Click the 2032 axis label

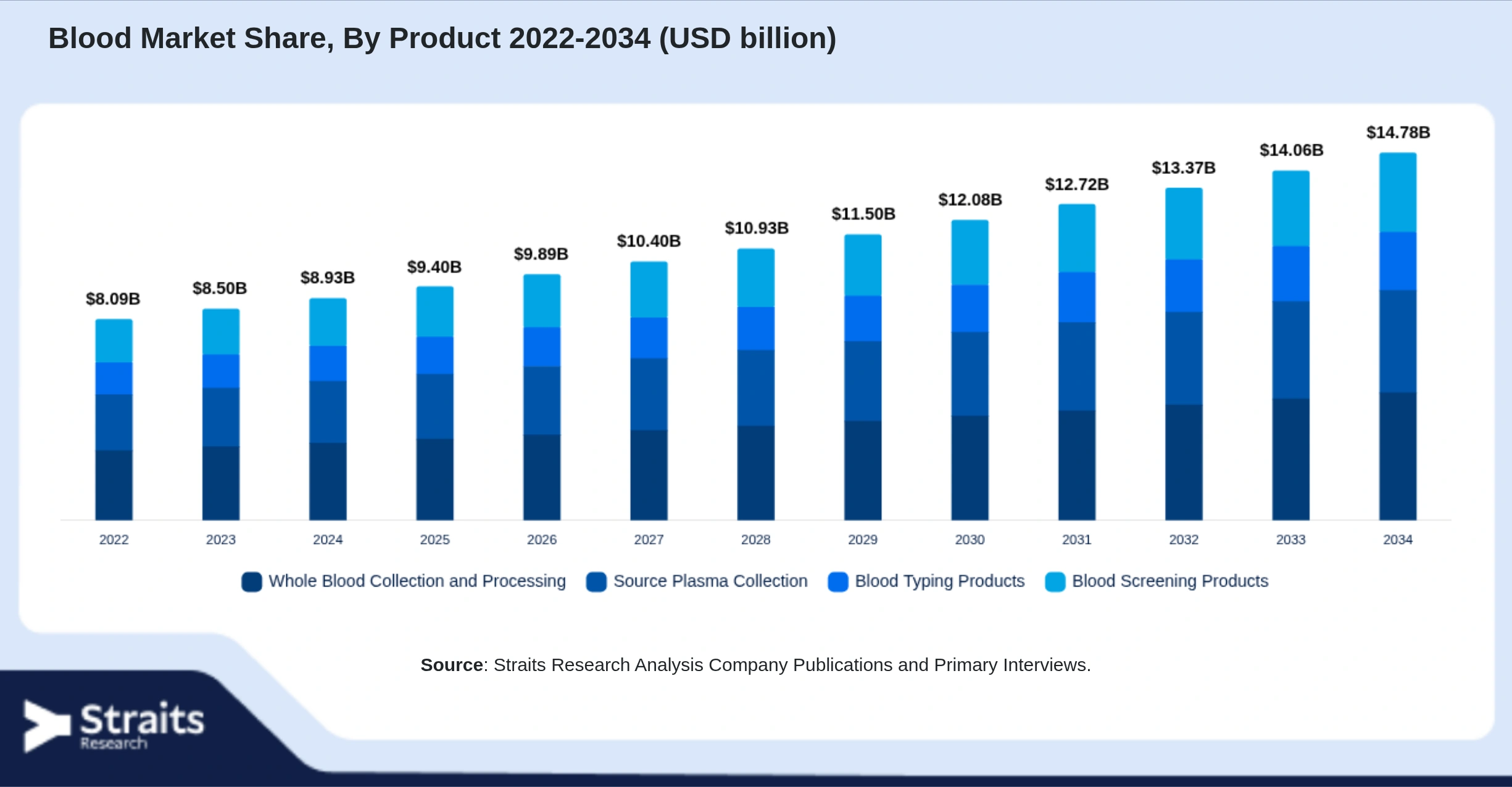(1184, 540)
